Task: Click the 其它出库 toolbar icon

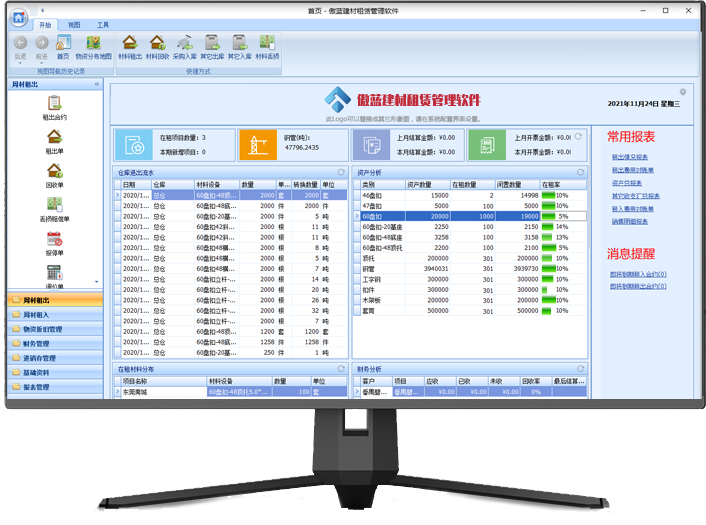Action: 211,46
